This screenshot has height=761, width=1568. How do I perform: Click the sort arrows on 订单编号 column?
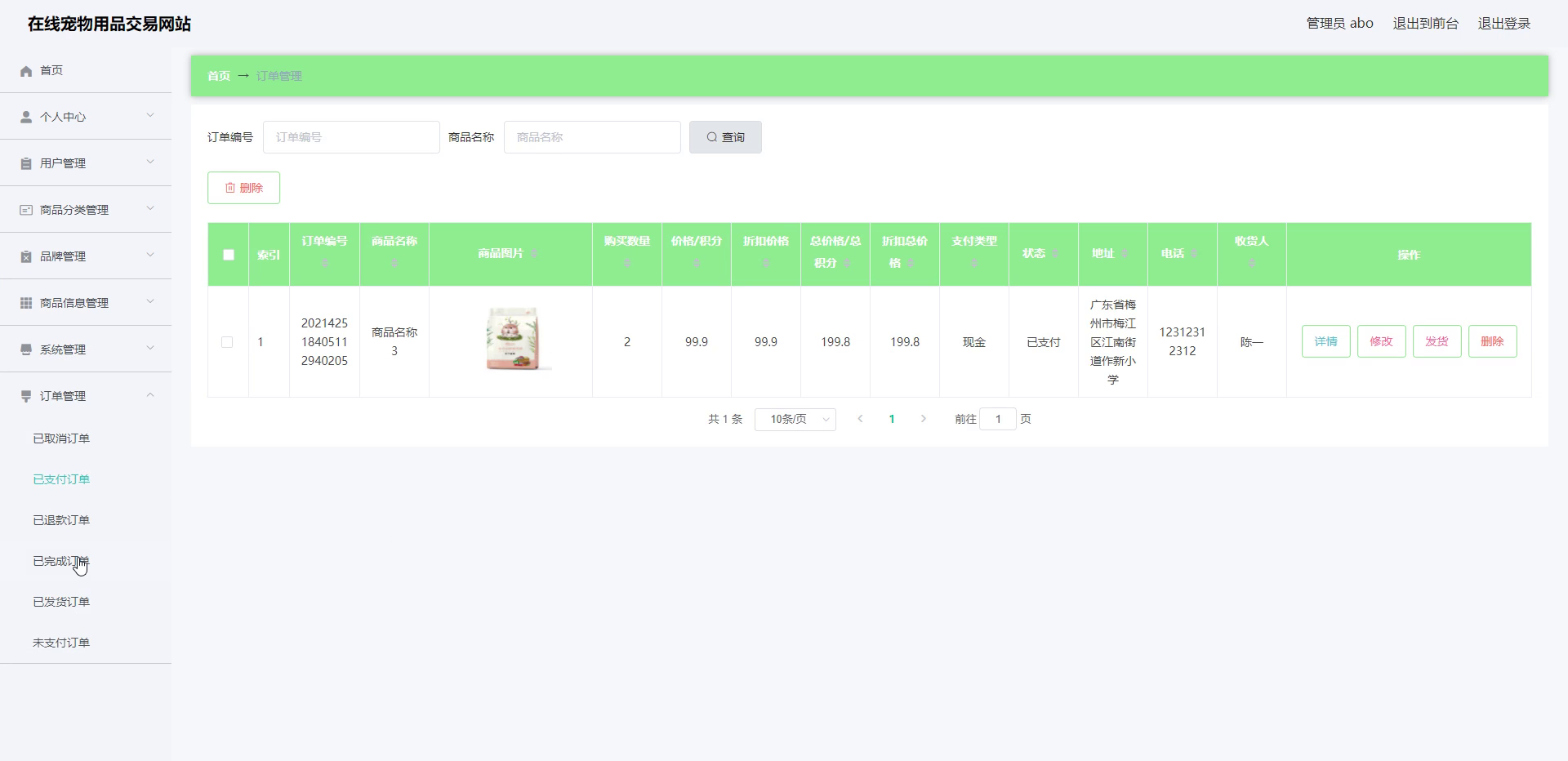click(324, 263)
